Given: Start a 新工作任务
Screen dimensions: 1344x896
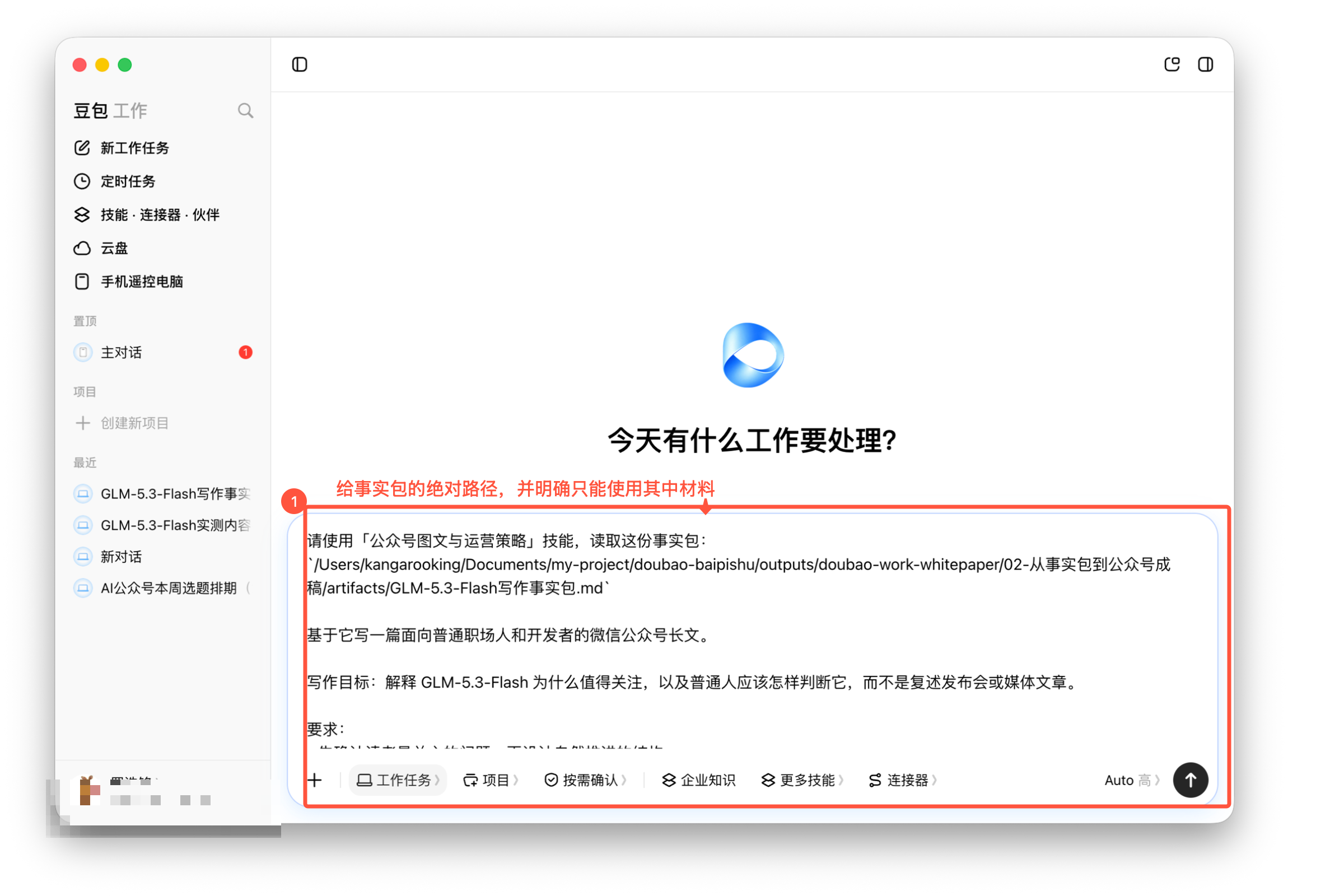Looking at the screenshot, I should (x=163, y=148).
